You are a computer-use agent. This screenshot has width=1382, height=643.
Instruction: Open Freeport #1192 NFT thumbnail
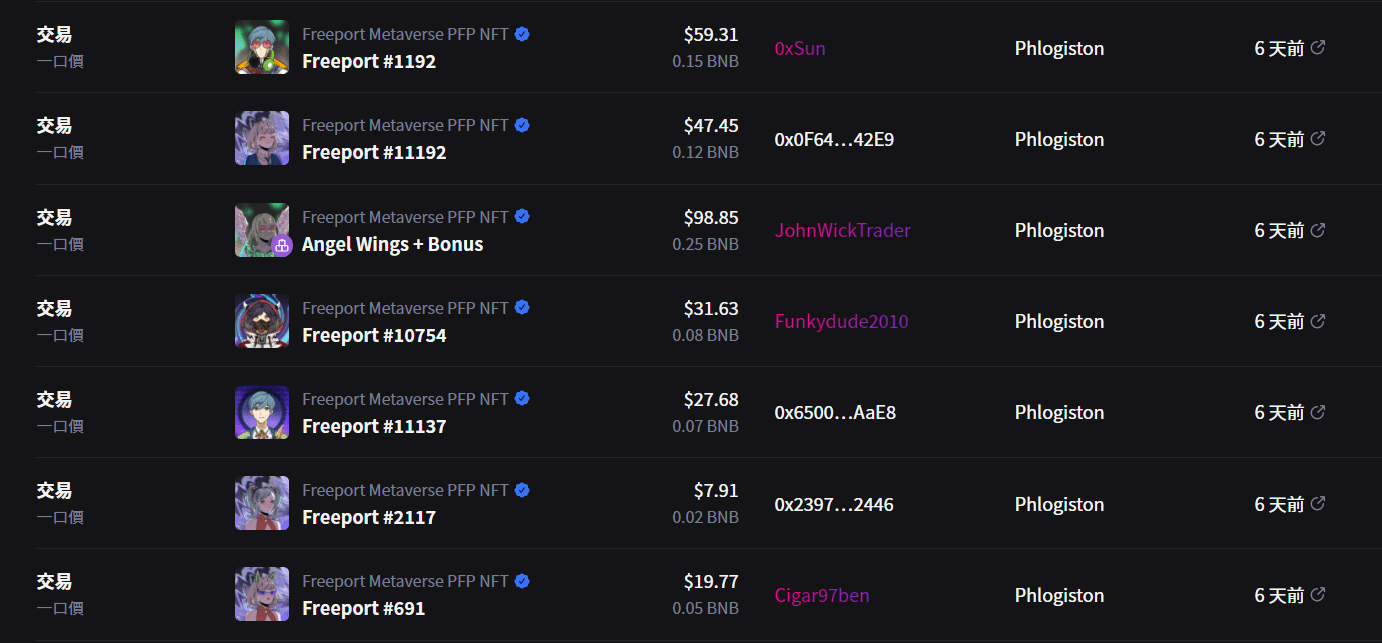click(x=262, y=47)
